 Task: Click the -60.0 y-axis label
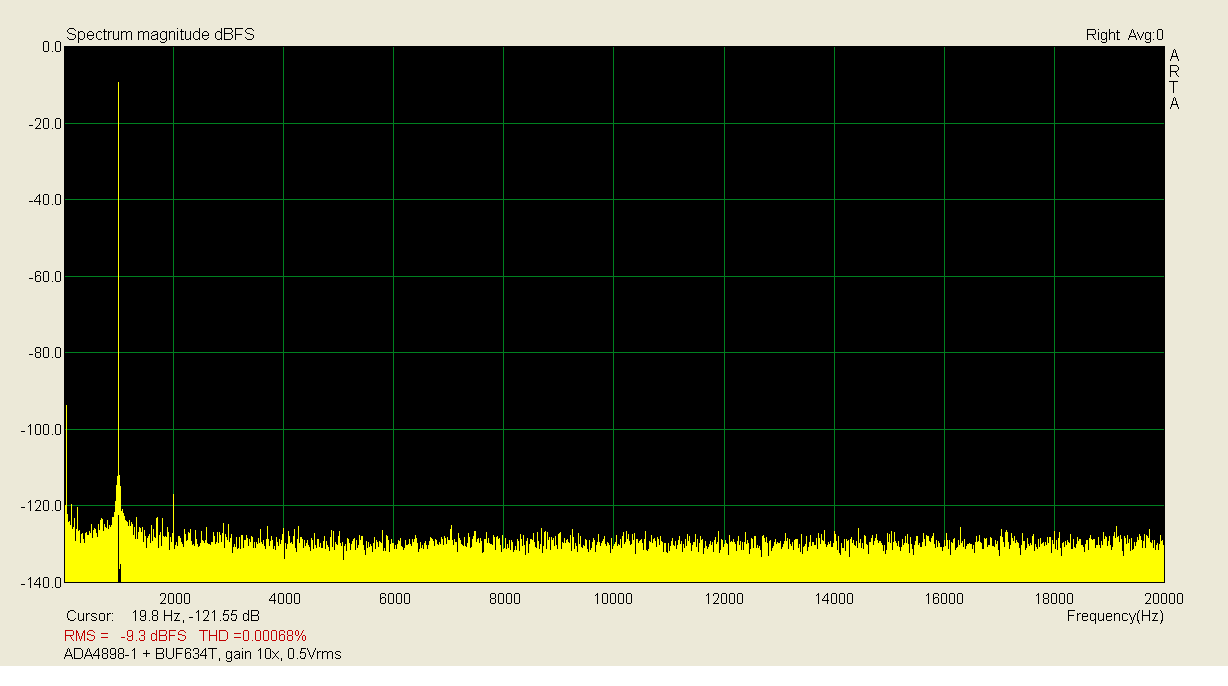pyautogui.click(x=47, y=277)
